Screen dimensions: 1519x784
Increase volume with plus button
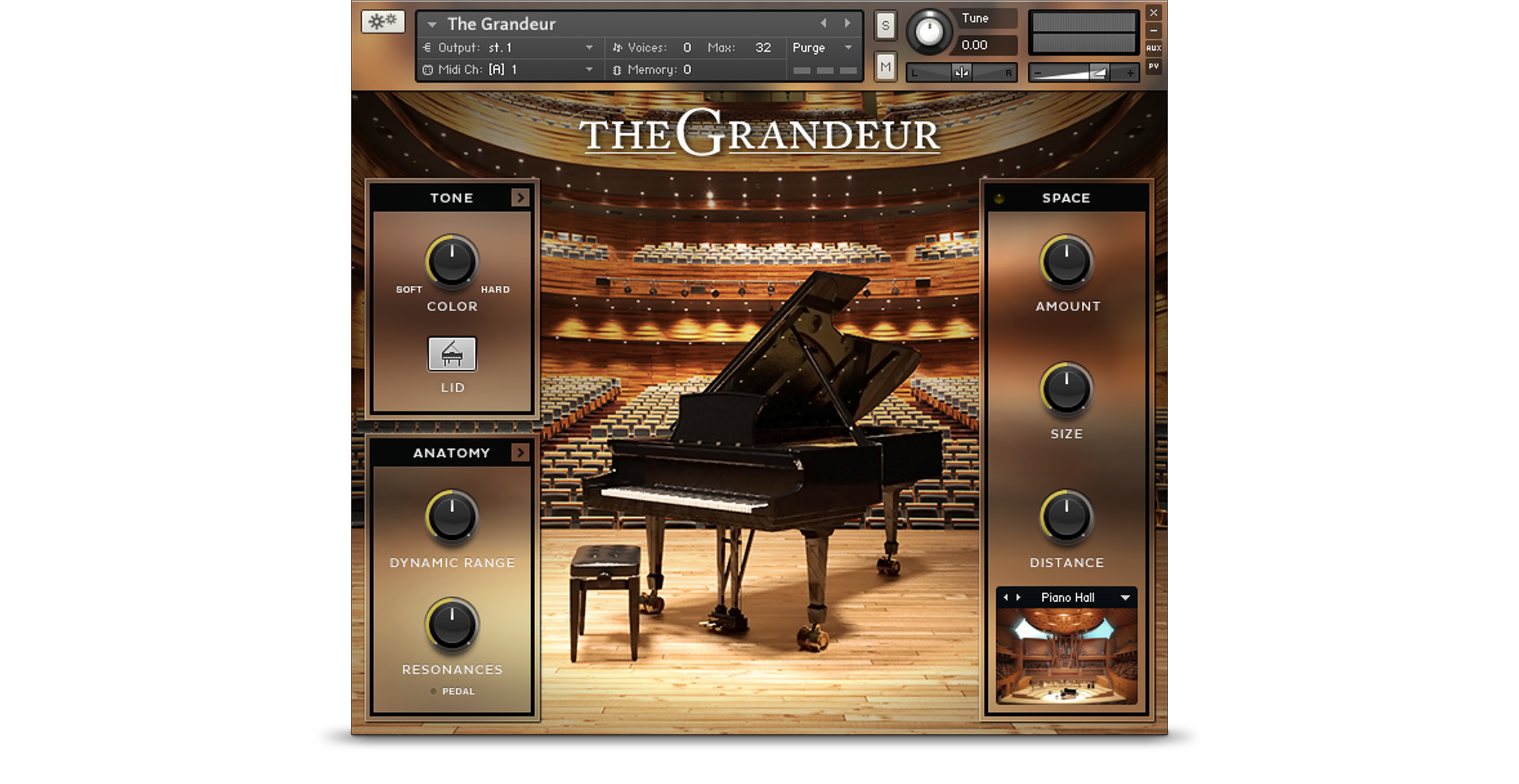[1130, 73]
